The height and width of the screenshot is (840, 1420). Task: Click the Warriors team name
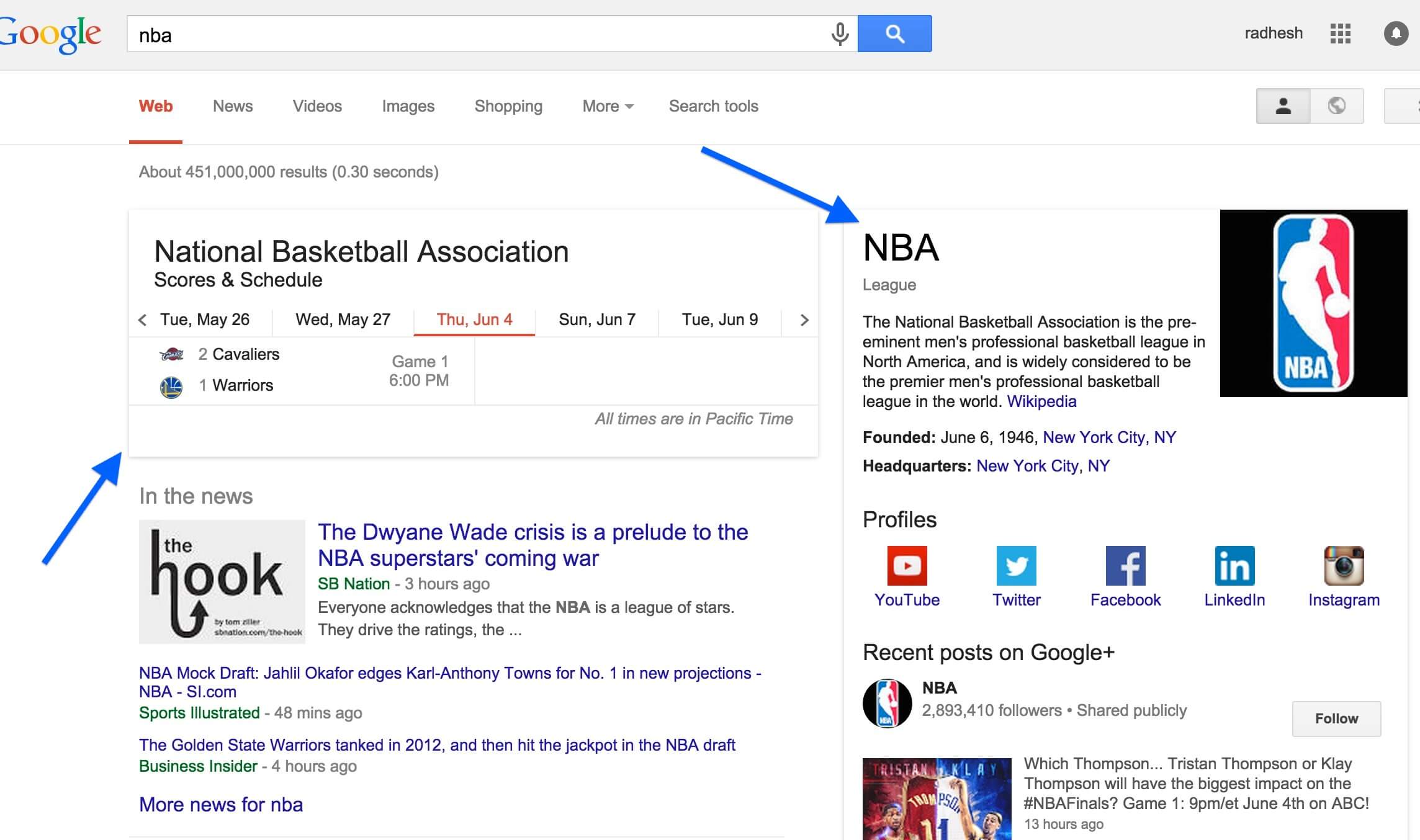(243, 385)
